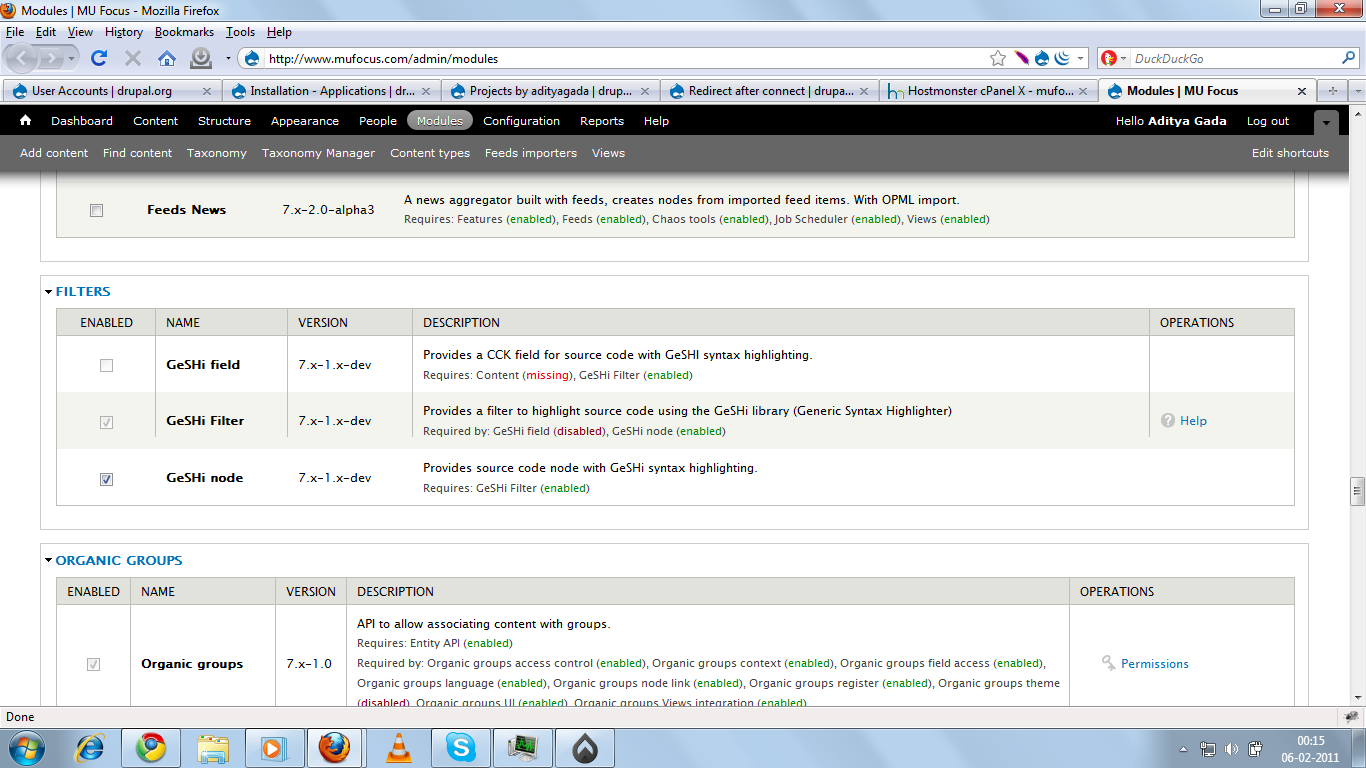Open the downloads toolbar dropdown arrow
The height and width of the screenshot is (768, 1366).
(228, 58)
